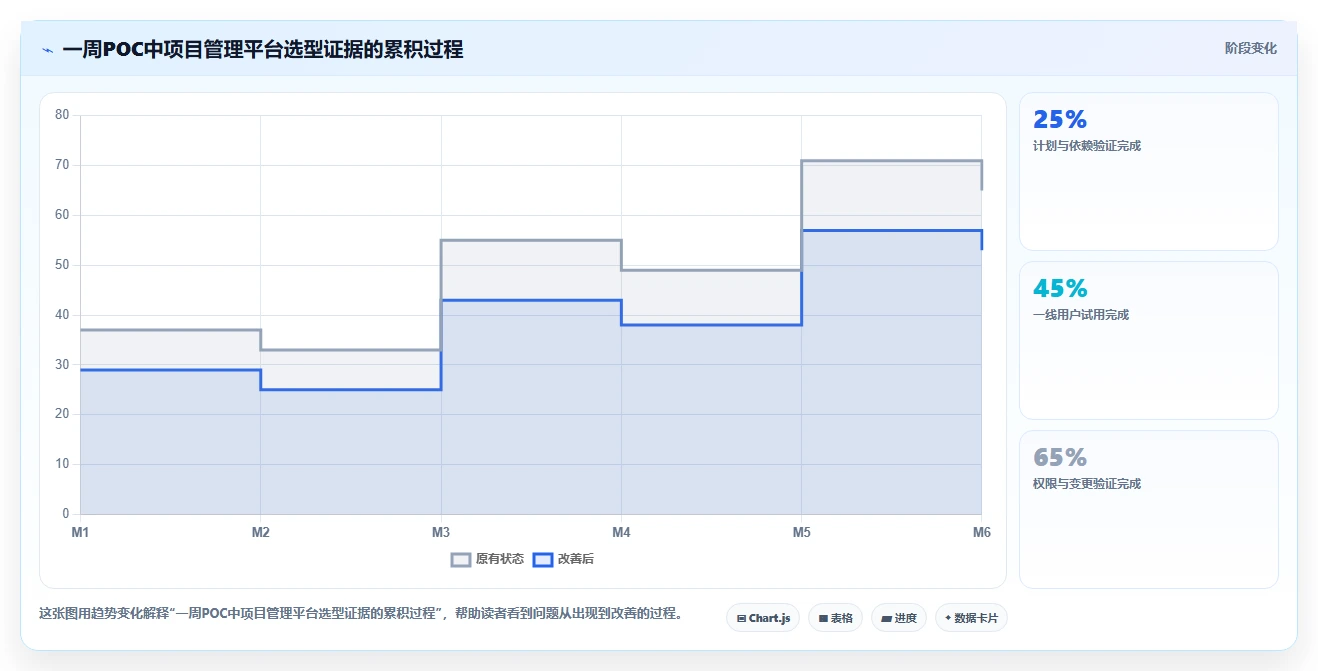This screenshot has width=1318, height=671.
Task: Select the 65% 权限与变更验证完成 card
Action: point(1148,509)
